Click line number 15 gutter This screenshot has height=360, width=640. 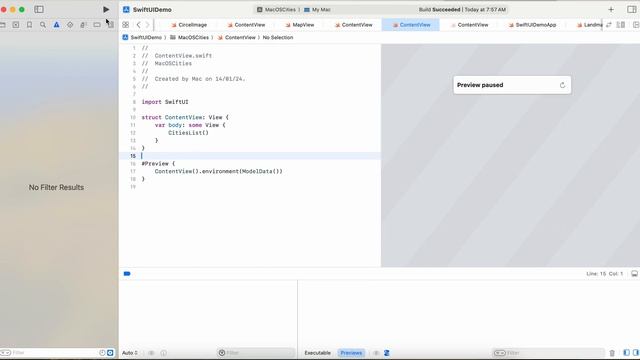pos(133,156)
